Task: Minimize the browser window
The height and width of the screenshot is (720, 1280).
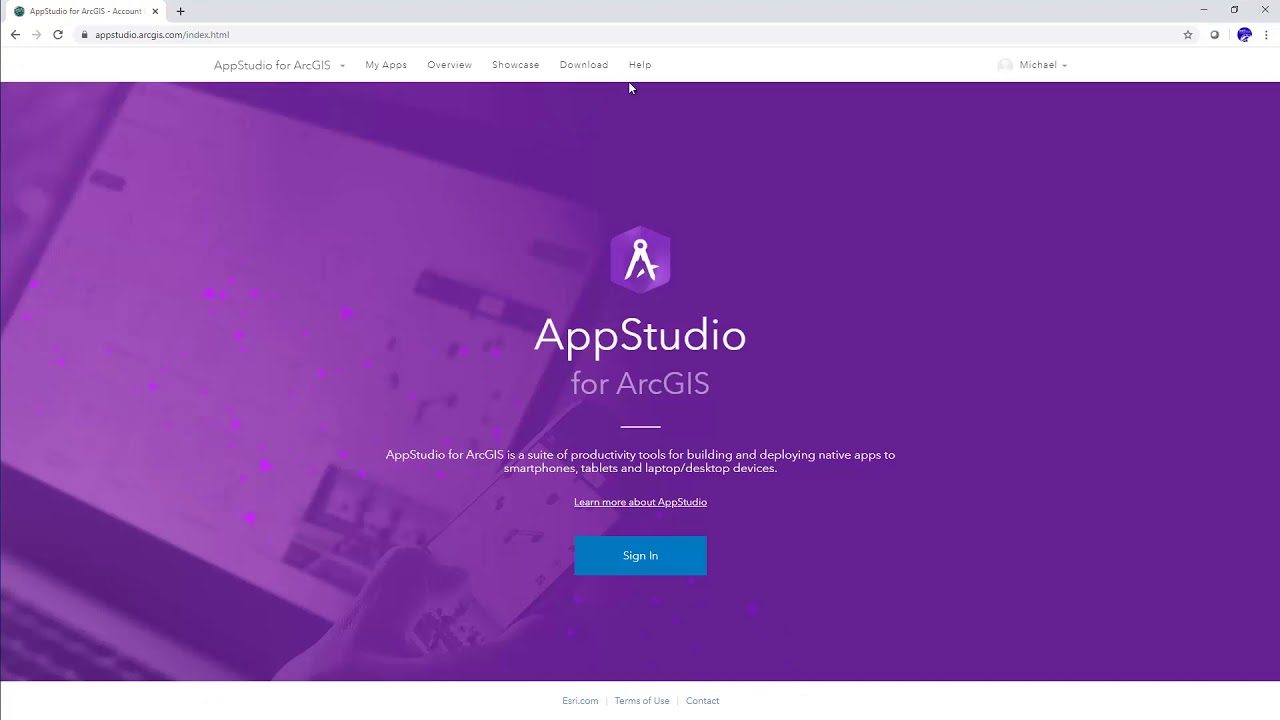Action: tap(1204, 10)
